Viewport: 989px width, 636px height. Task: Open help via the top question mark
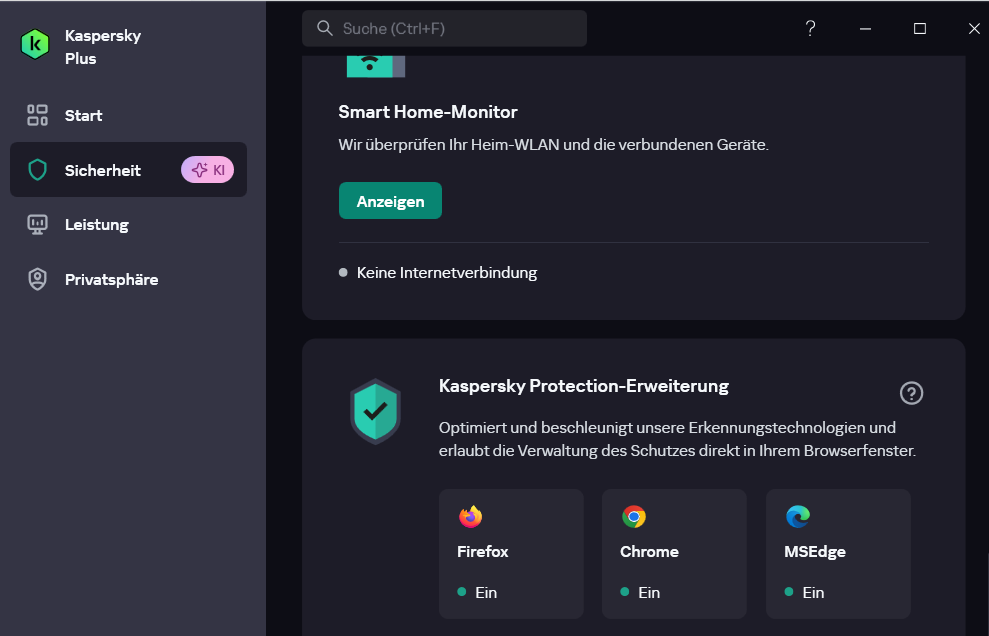(810, 28)
